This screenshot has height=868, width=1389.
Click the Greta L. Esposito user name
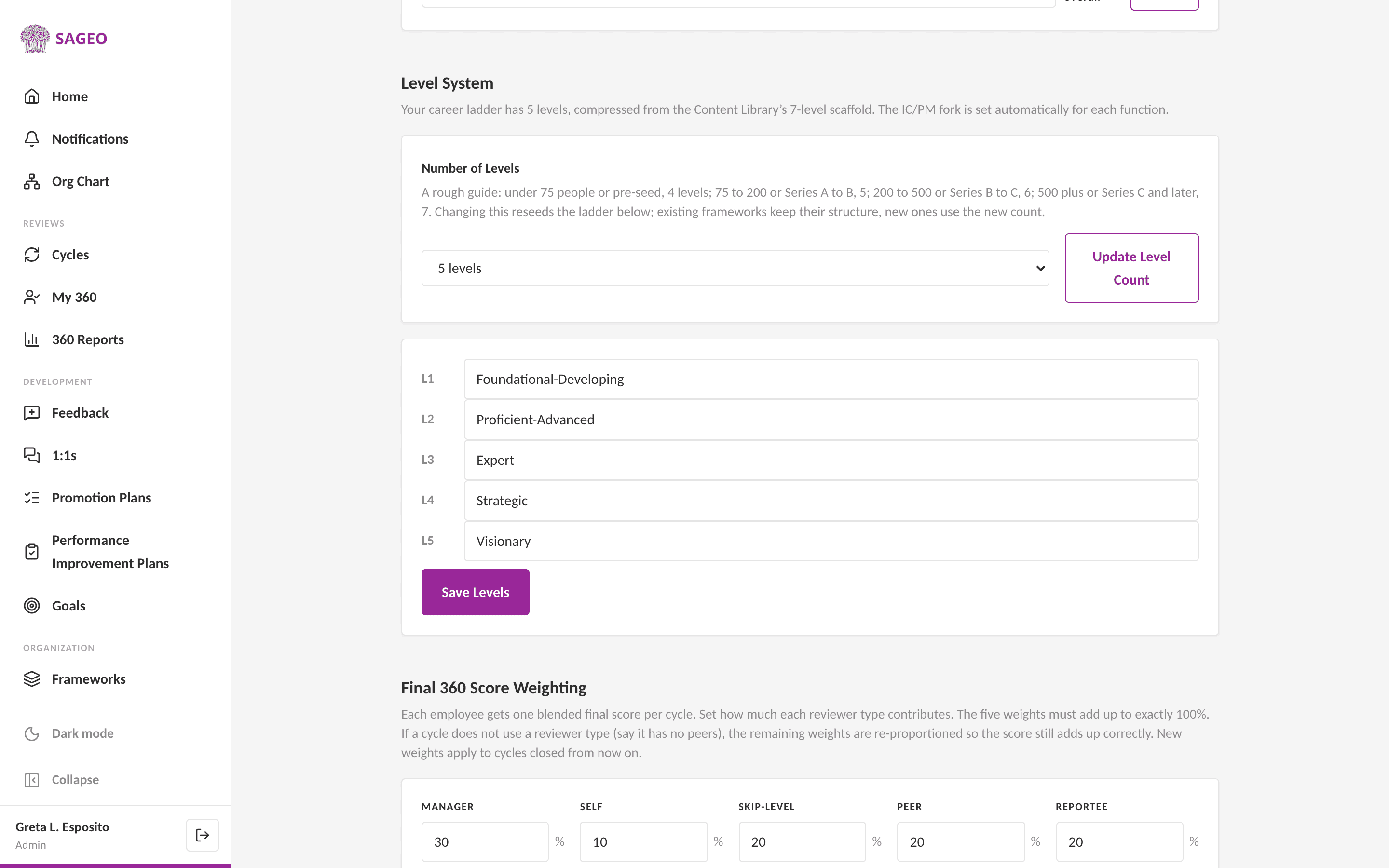pyautogui.click(x=62, y=827)
